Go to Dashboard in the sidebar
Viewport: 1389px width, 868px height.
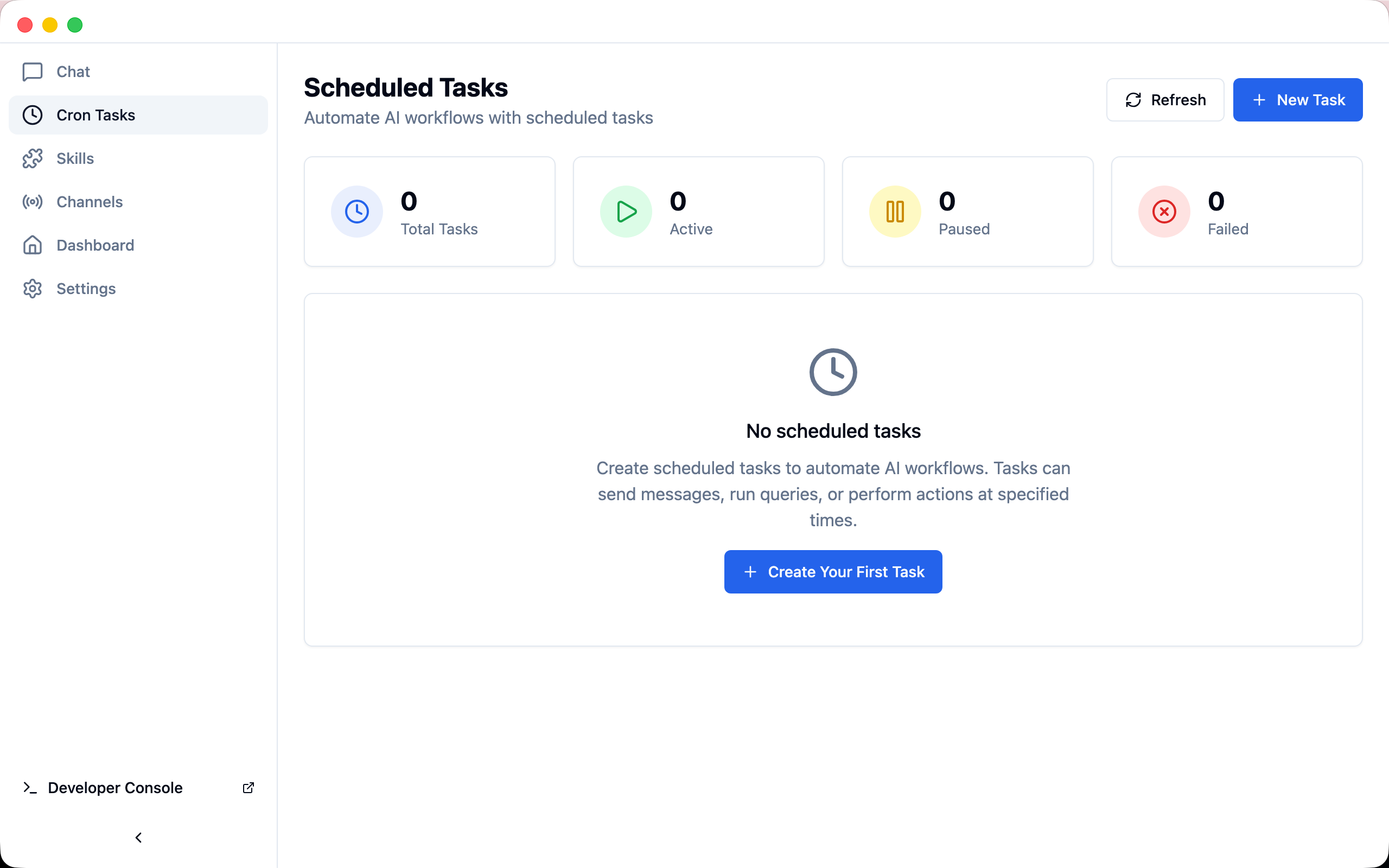click(95, 245)
